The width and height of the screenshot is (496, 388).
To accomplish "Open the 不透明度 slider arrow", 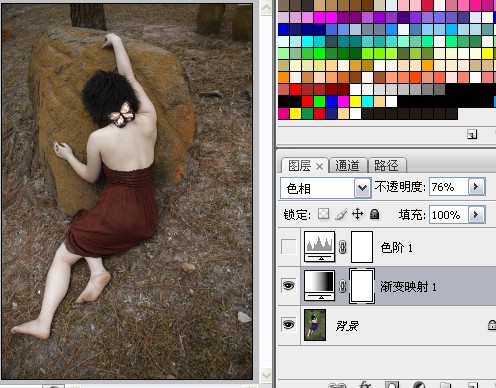I will tap(476, 187).
